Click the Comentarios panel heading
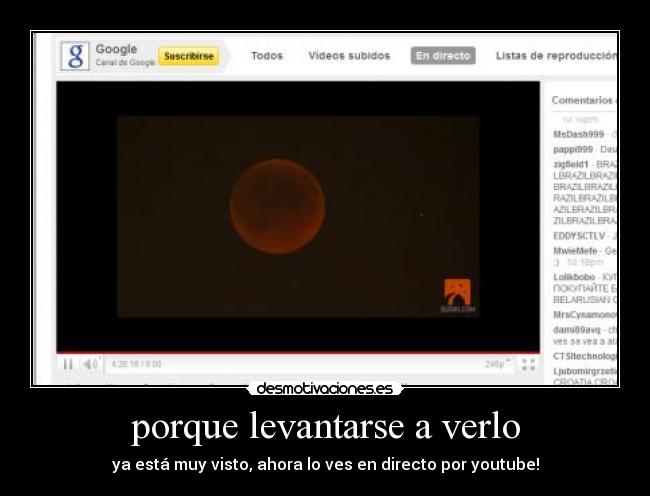 click(584, 100)
